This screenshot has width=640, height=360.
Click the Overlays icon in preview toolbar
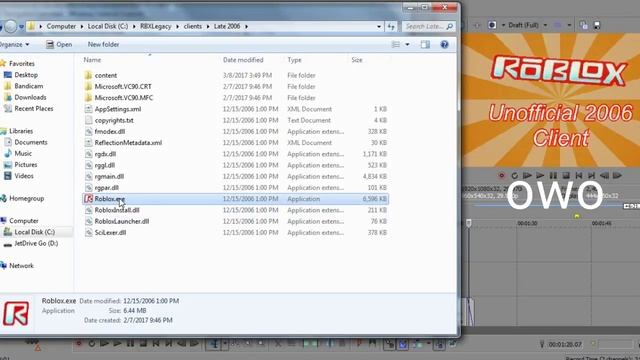(558, 25)
